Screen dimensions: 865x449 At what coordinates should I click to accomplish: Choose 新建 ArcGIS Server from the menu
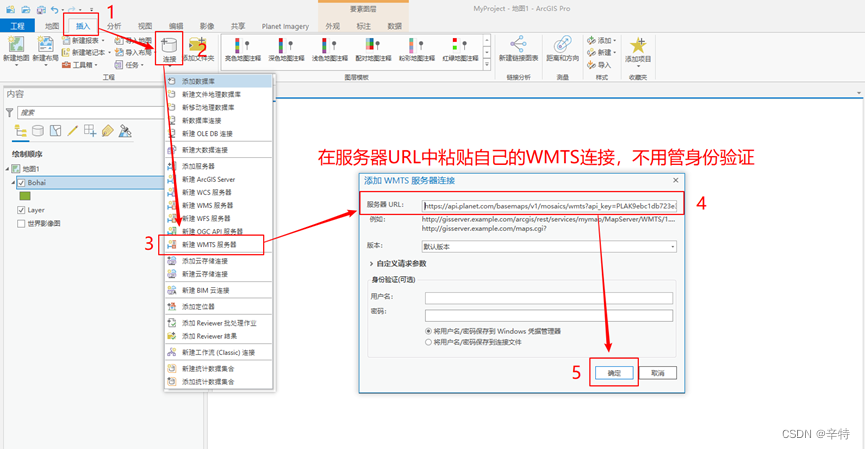[x=219, y=179]
